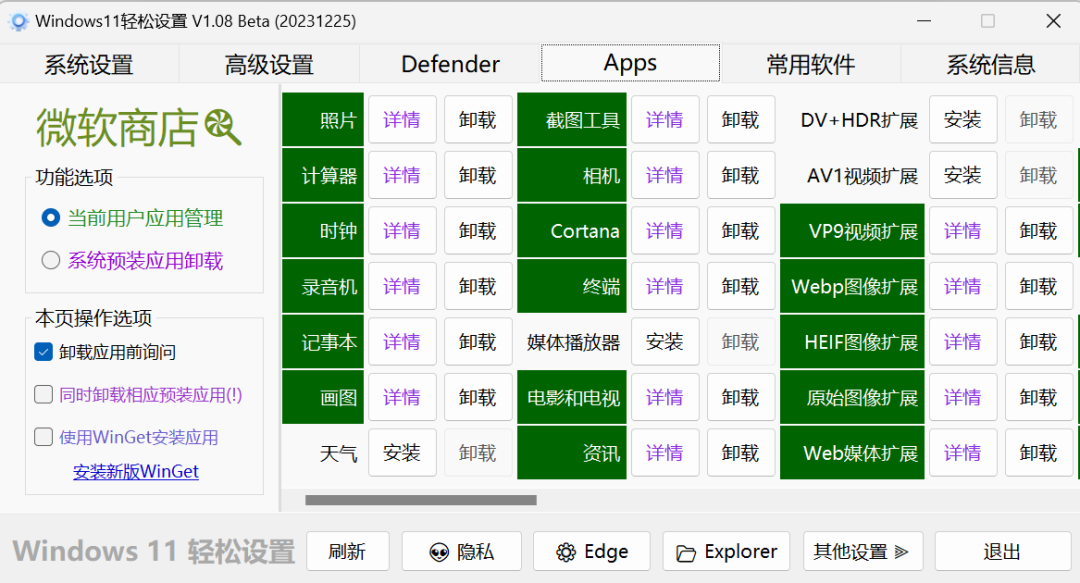Click the Microsoft Store magnifier icon
The width and height of the screenshot is (1080, 583).
point(223,127)
